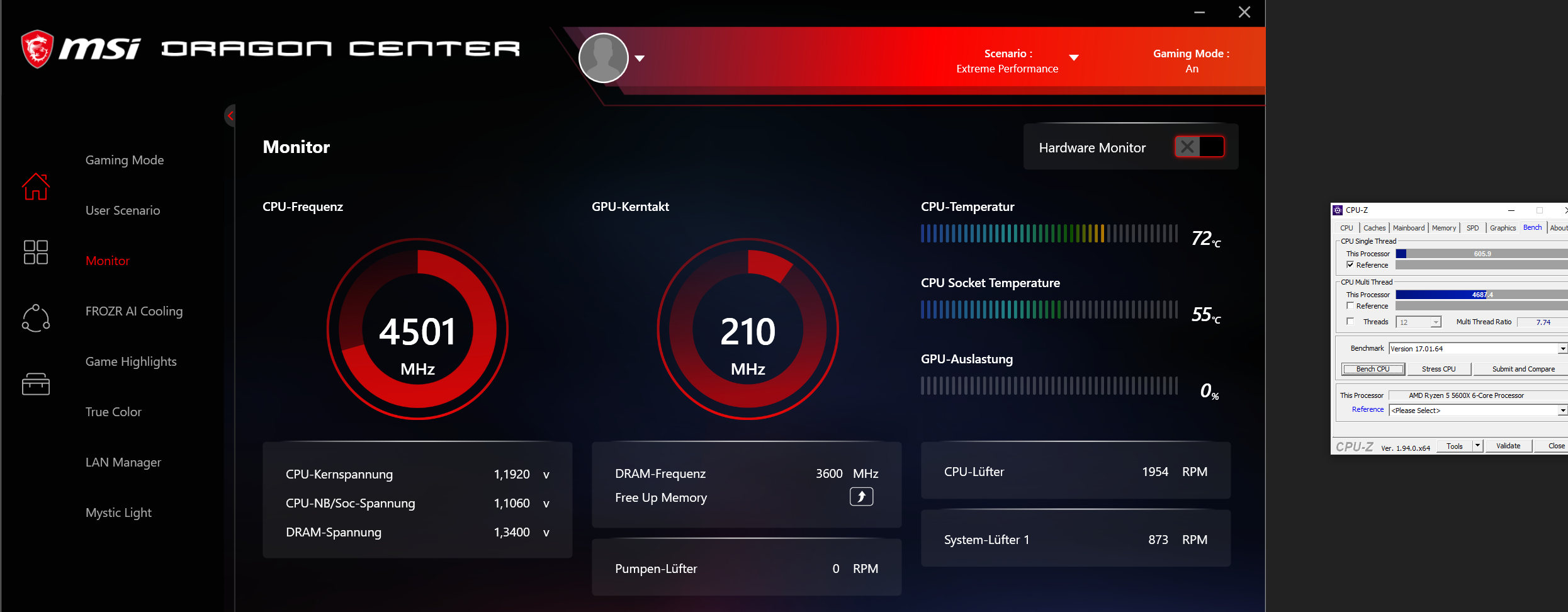Click the Multi Thread Ratio 7.74 field
The height and width of the screenshot is (612, 1568).
pyautogui.click(x=1542, y=322)
